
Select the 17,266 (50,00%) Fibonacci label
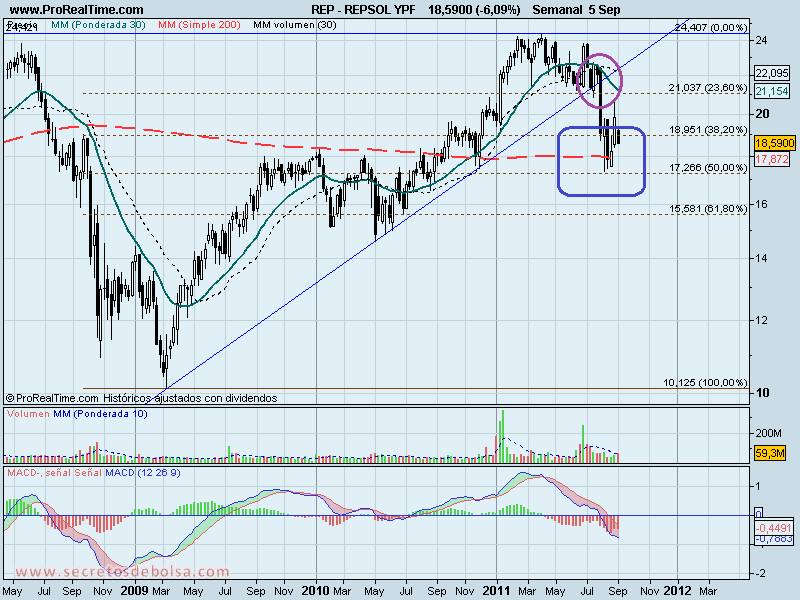[x=708, y=167]
